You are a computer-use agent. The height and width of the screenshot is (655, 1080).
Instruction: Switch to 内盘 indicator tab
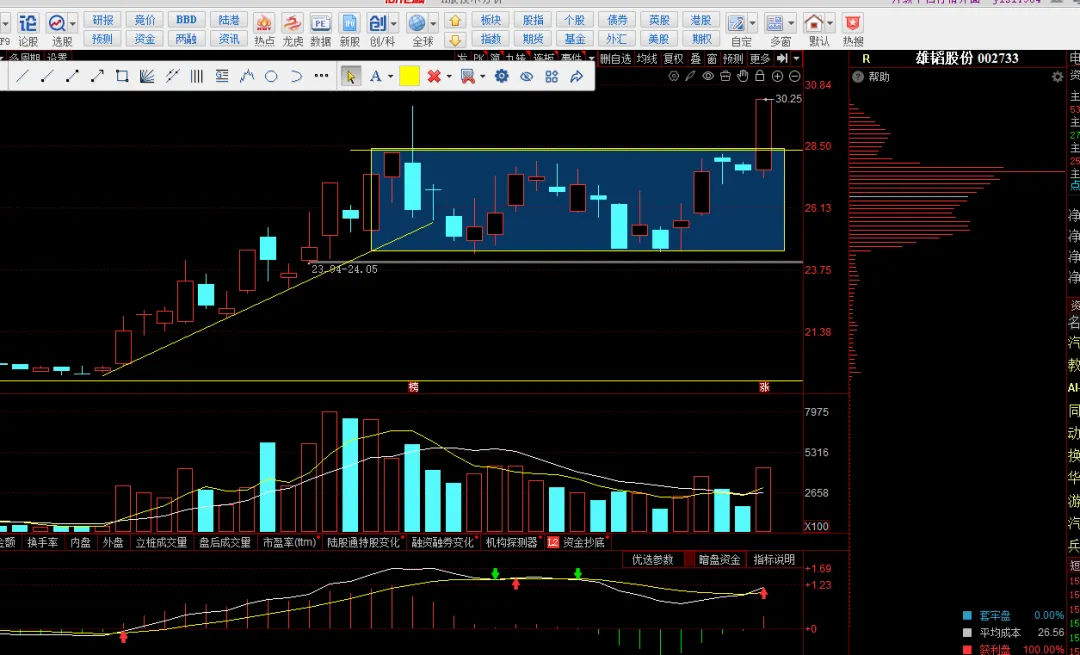[80, 543]
